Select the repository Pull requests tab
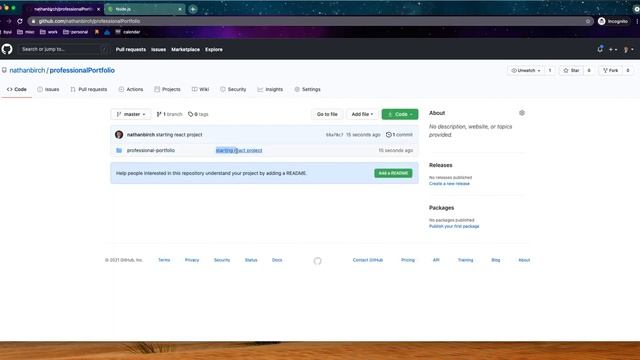This screenshot has height=360, width=640. click(89, 89)
